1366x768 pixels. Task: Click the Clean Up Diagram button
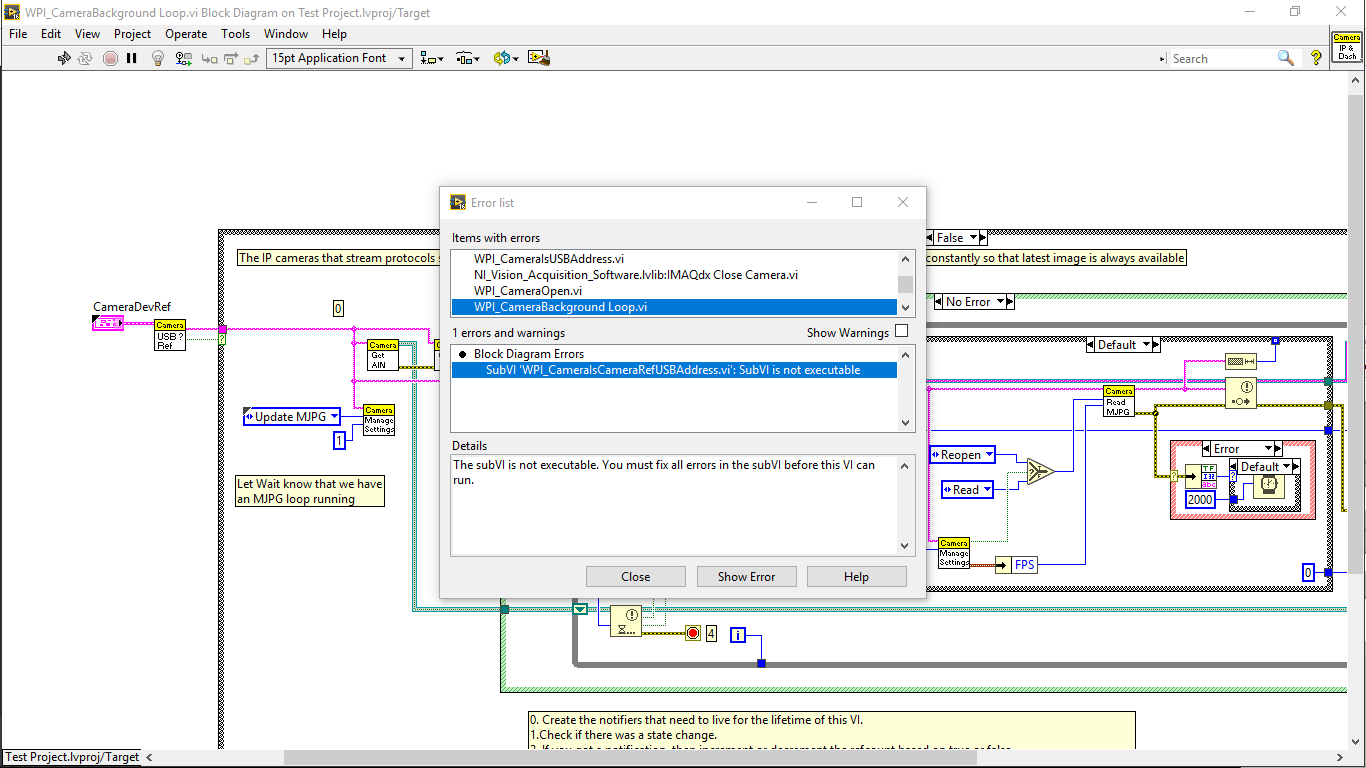coord(539,58)
